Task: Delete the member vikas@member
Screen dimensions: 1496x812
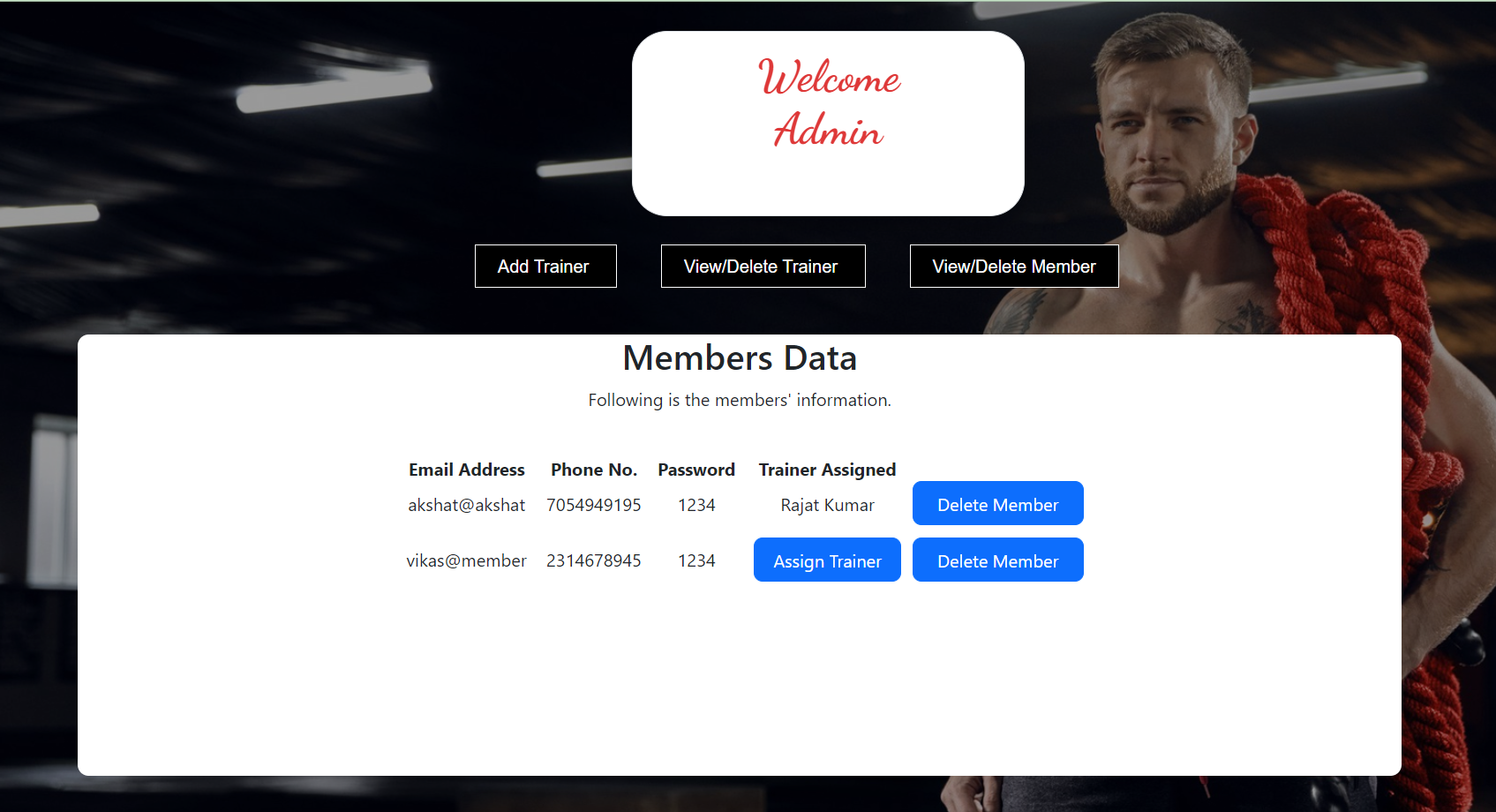Action: (x=997, y=560)
